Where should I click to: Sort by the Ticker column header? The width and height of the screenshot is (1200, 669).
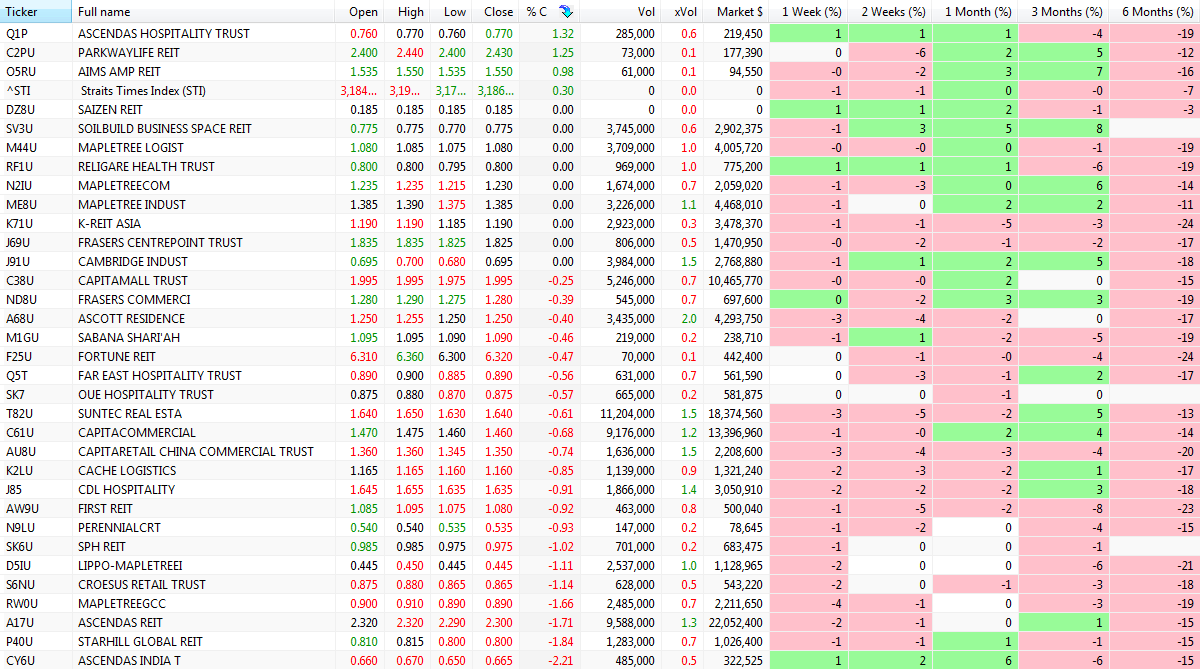tap(22, 11)
